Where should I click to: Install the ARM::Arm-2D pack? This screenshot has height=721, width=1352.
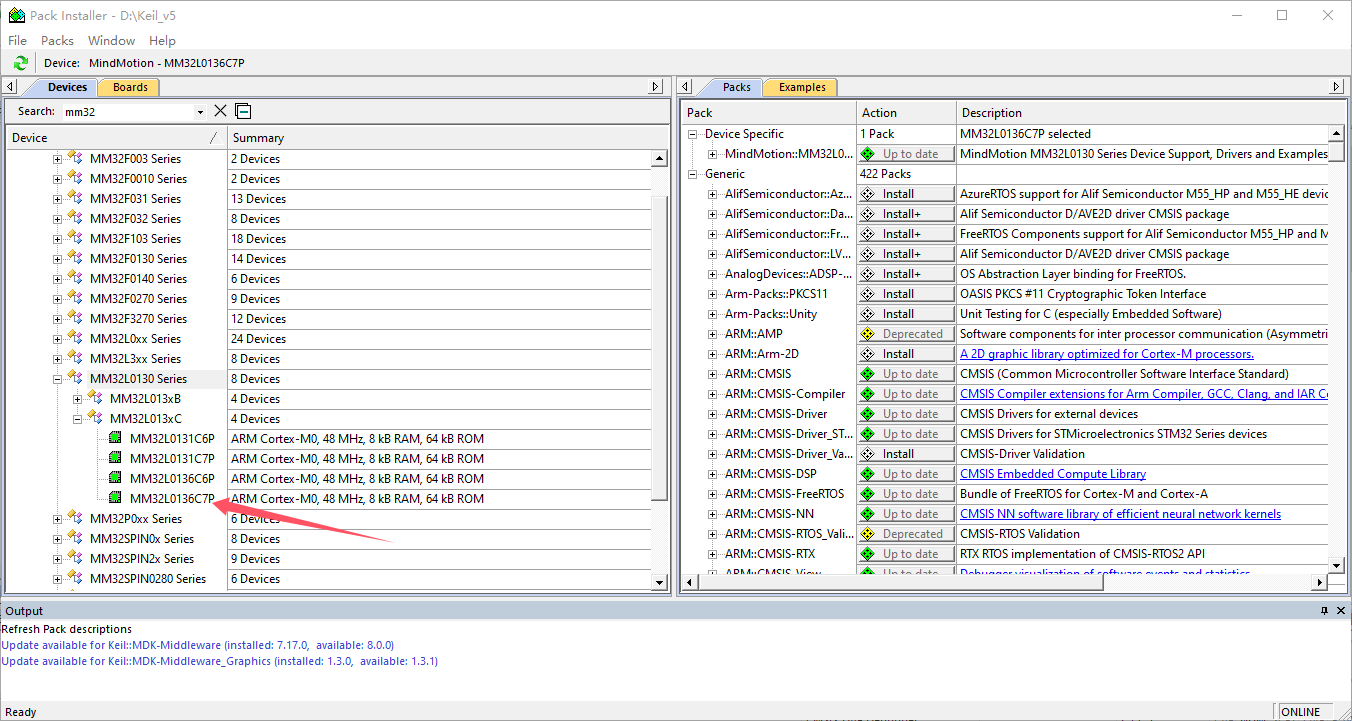point(906,354)
